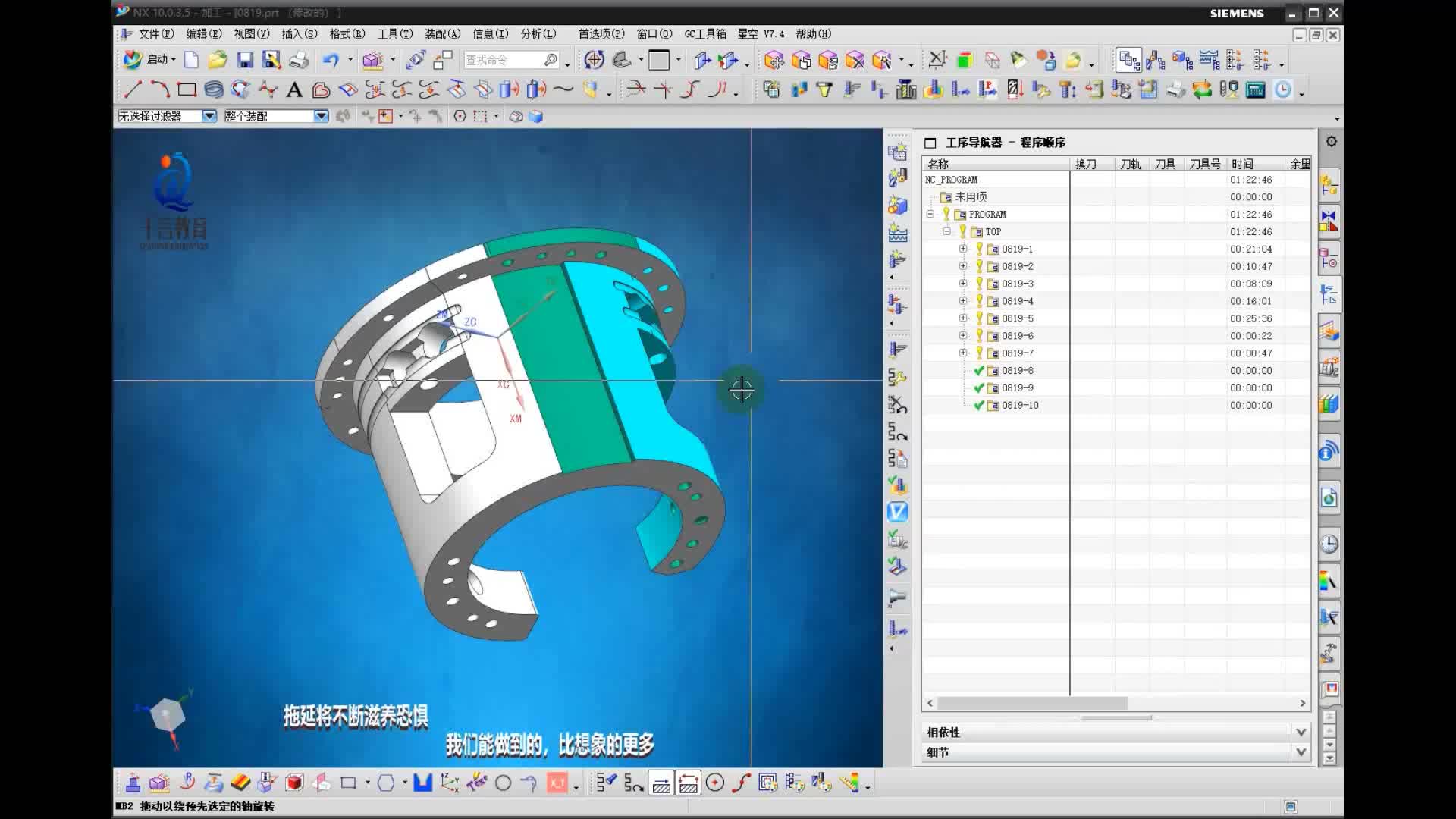Open the 视图(V) menu
Image resolution: width=1456 pixels, height=819 pixels.
(252, 34)
